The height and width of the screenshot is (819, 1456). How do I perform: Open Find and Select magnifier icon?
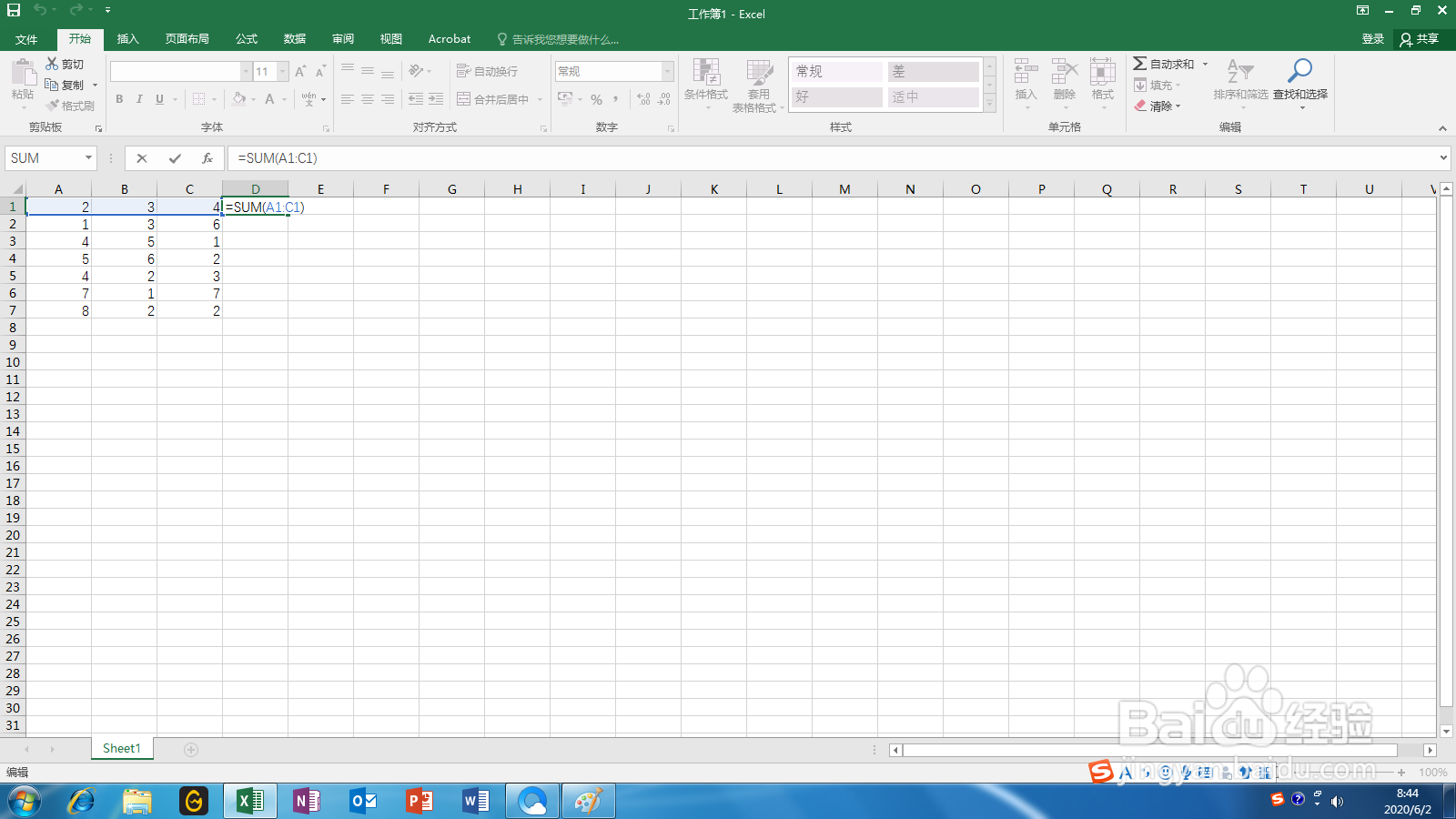1300,71
